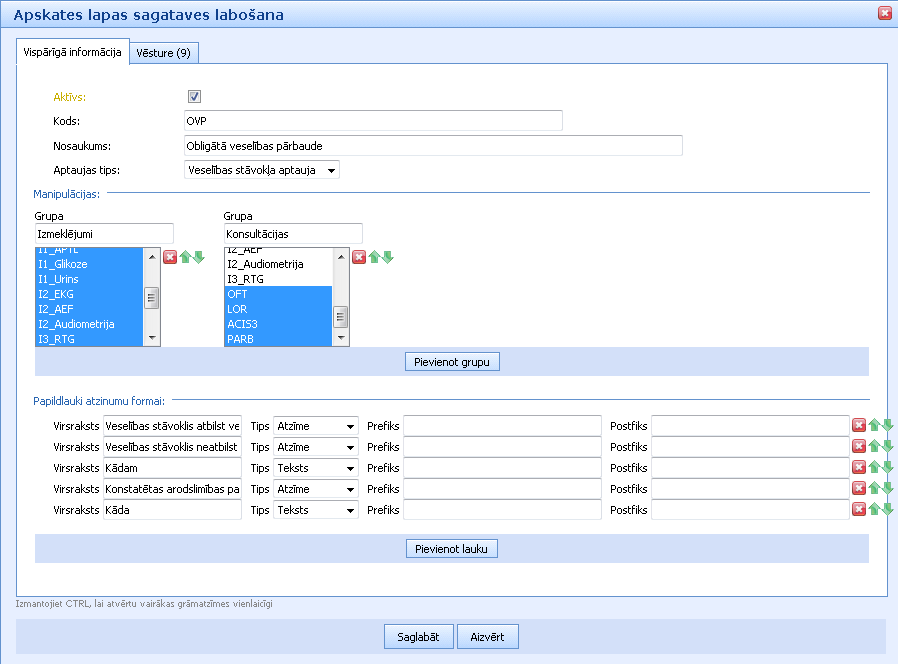Delete the Izmeklējumi group with red X
This screenshot has width=898, height=664.
tap(169, 257)
